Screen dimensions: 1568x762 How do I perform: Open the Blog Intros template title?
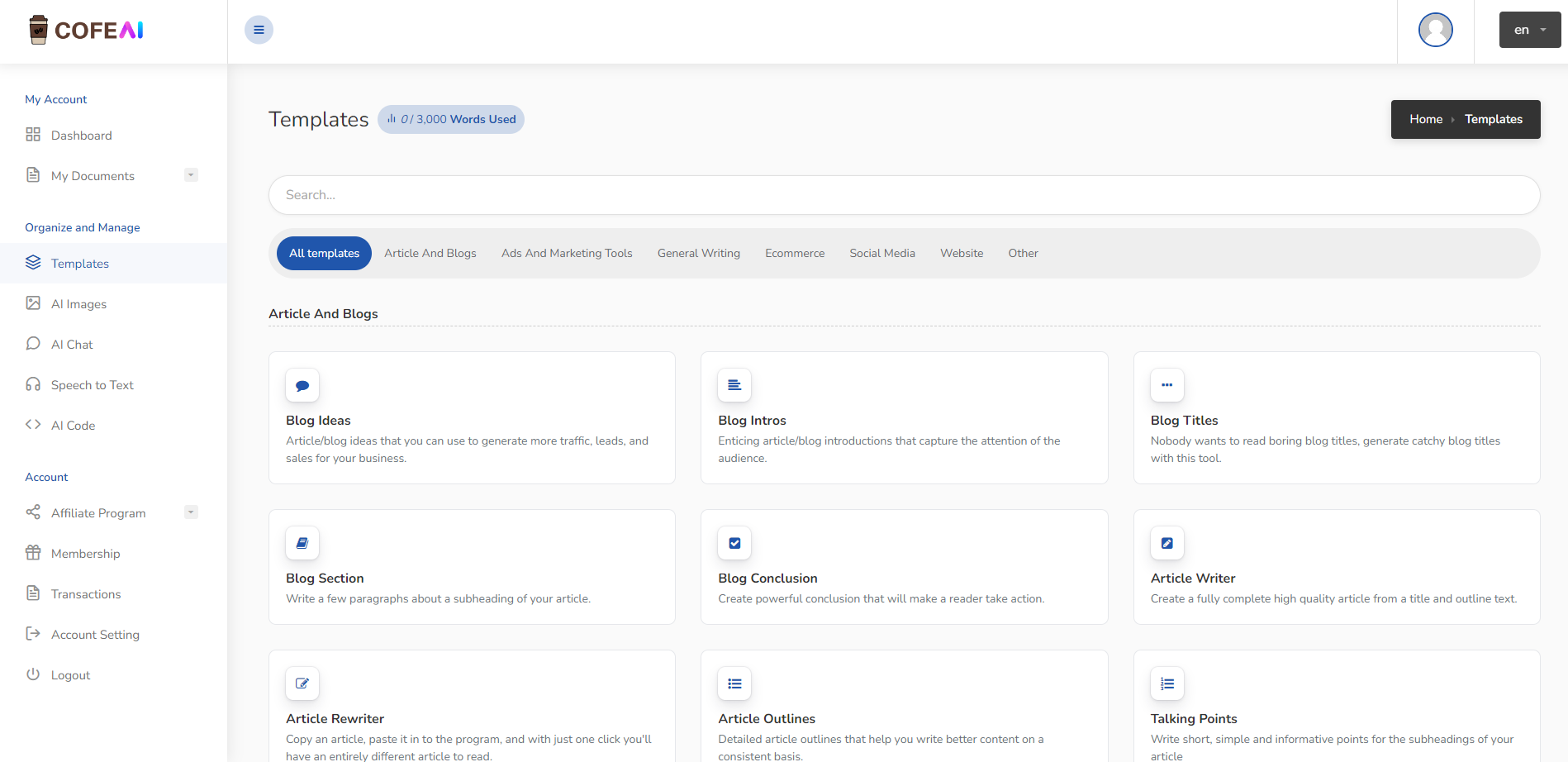pyautogui.click(x=752, y=420)
